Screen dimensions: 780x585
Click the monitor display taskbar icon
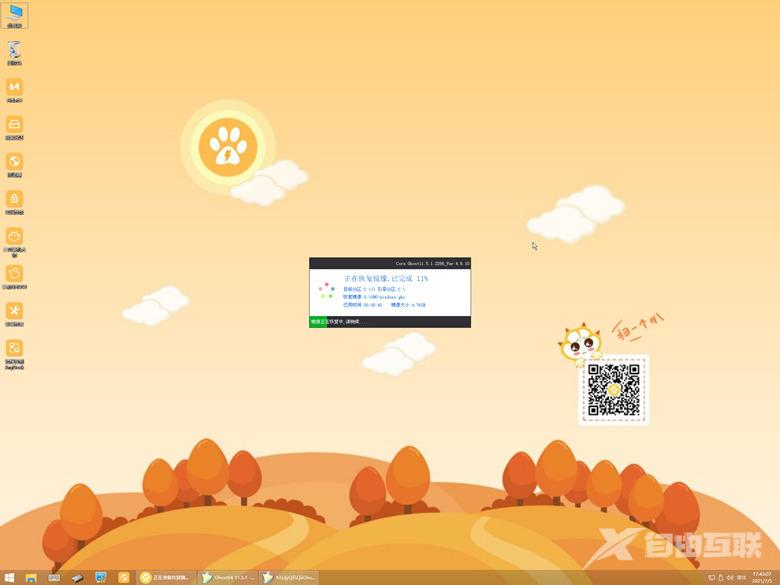(x=100, y=578)
